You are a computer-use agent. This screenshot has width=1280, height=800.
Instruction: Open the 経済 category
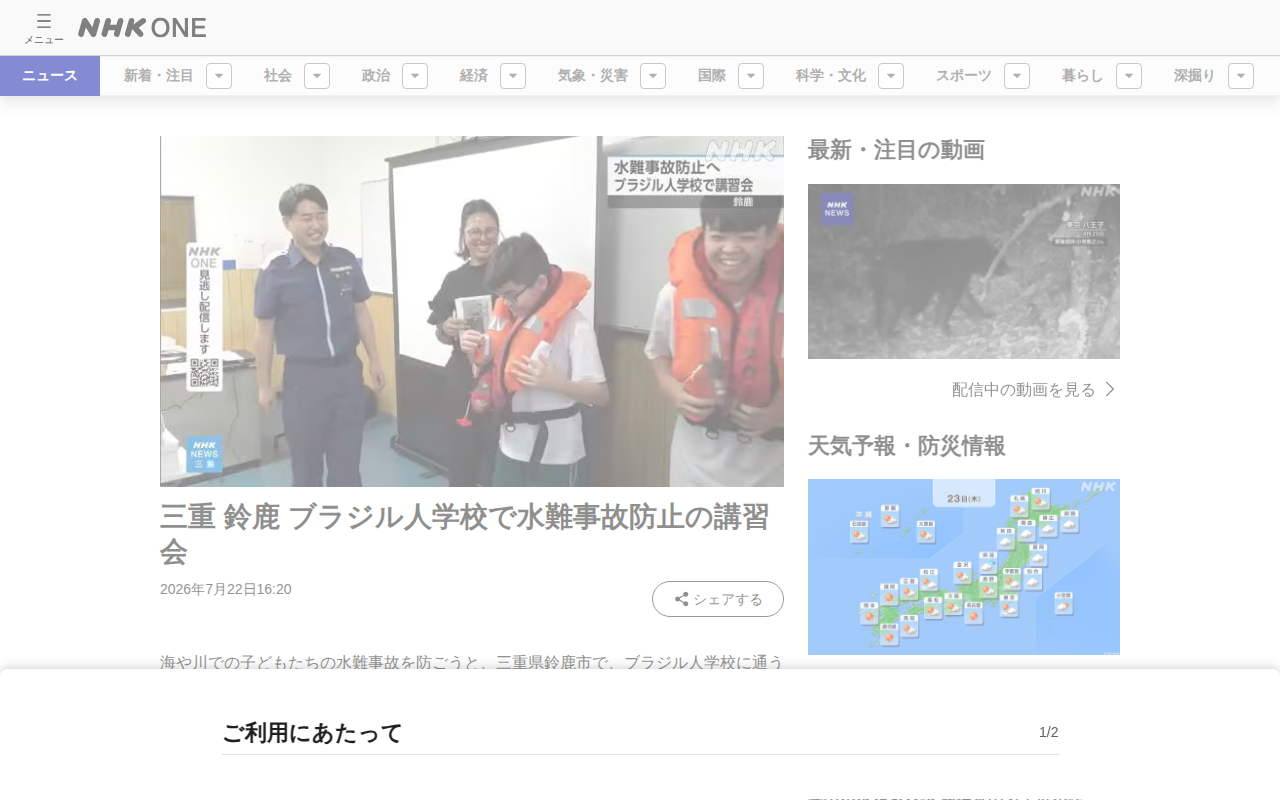474,76
